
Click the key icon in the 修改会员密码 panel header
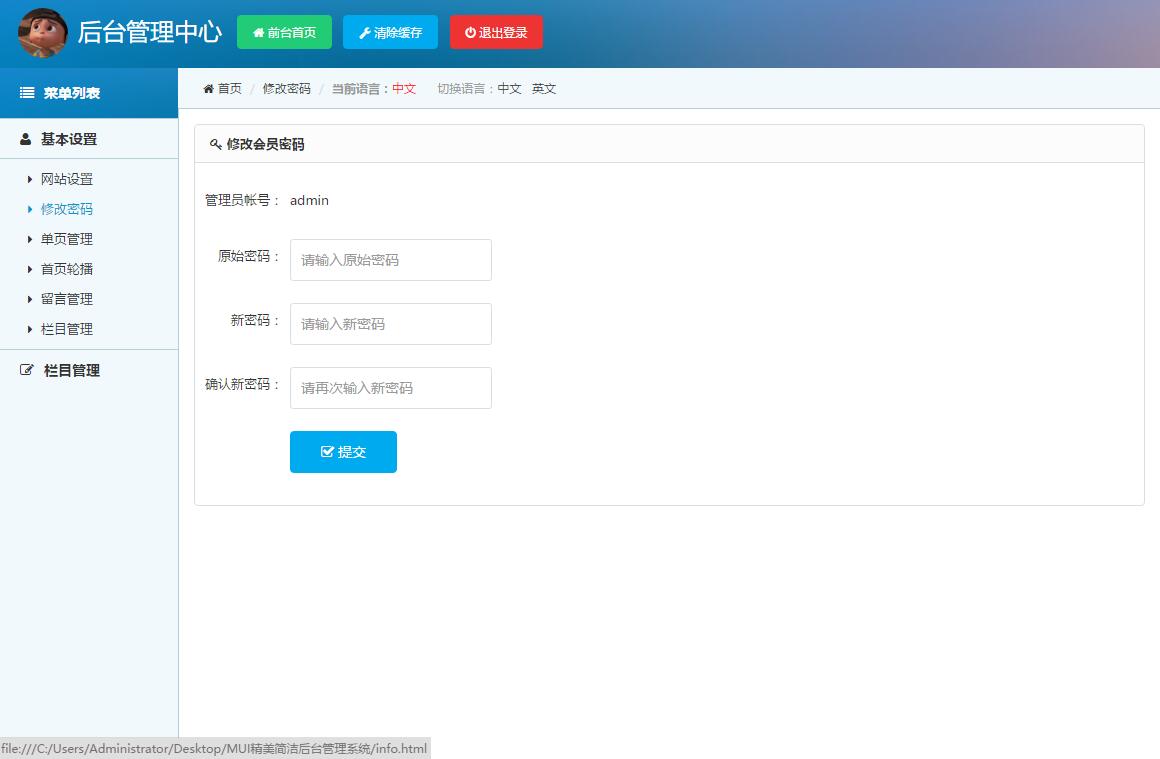[215, 143]
